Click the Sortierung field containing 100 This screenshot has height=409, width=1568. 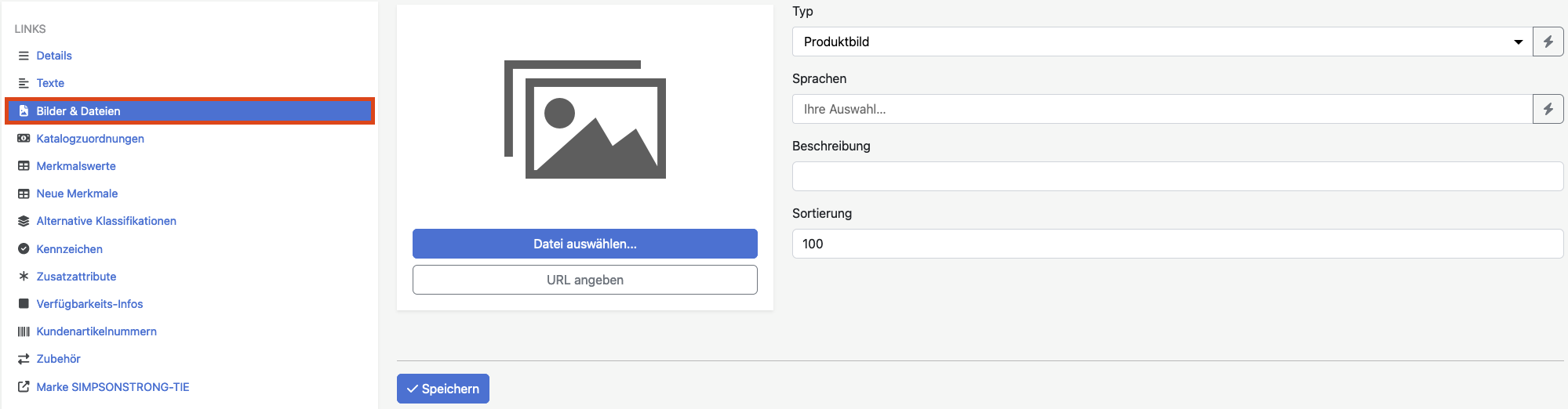(x=1177, y=244)
